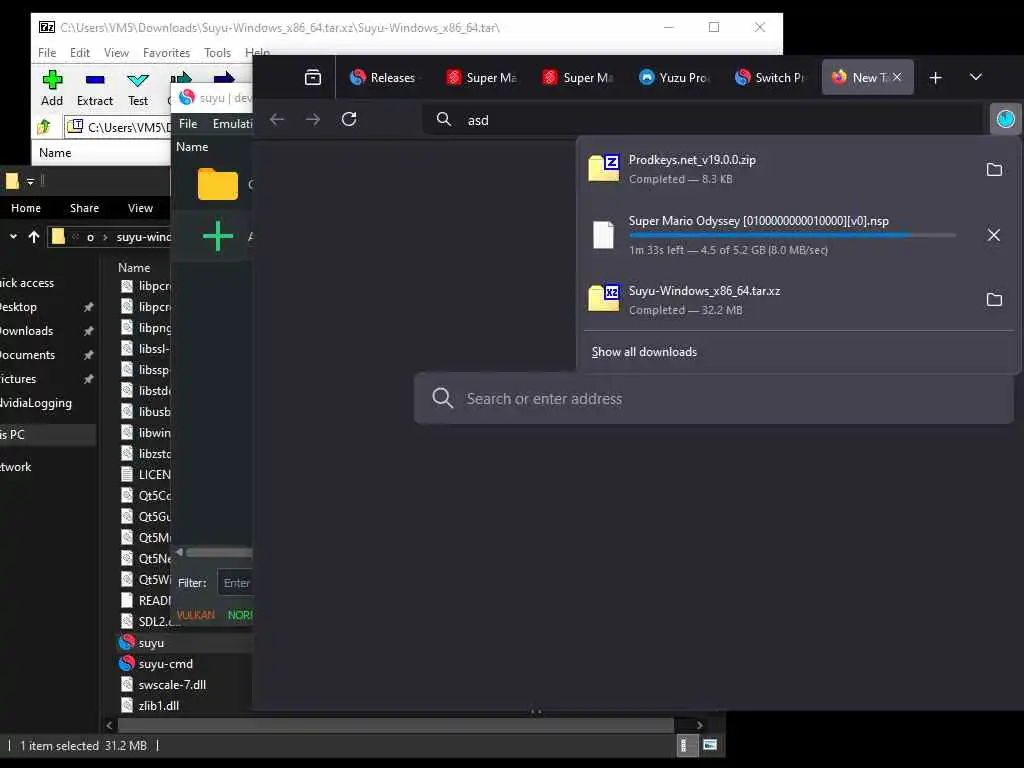Image resolution: width=1024 pixels, height=768 pixels.
Task: Switch to the Yuzu Pro tab
Action: point(674,77)
